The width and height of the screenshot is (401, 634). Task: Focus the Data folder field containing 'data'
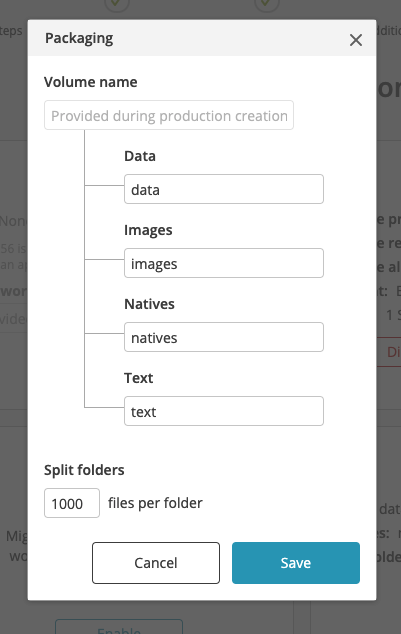click(224, 189)
